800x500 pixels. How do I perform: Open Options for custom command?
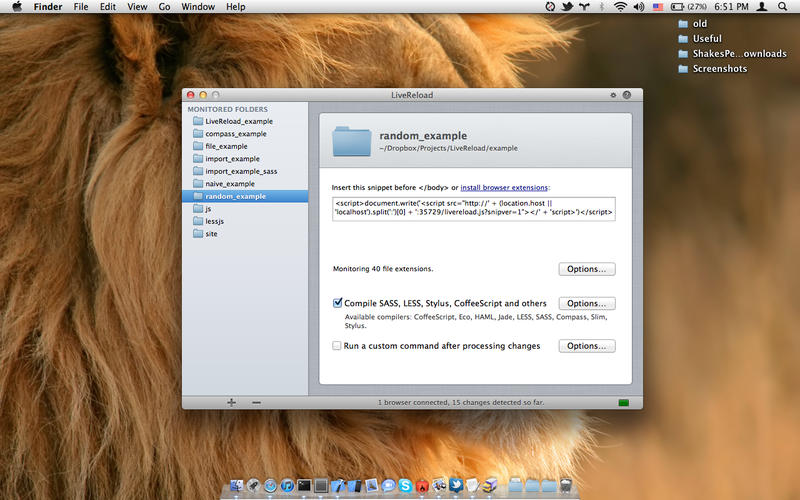coord(587,346)
